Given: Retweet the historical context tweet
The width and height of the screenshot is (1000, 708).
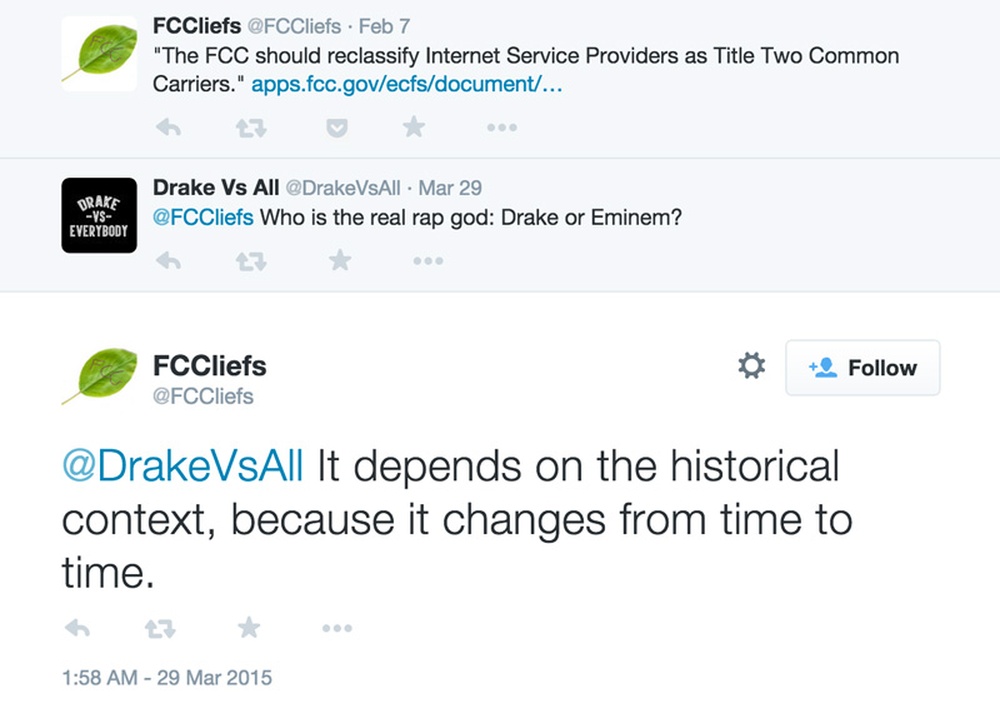Looking at the screenshot, I should [x=159, y=629].
